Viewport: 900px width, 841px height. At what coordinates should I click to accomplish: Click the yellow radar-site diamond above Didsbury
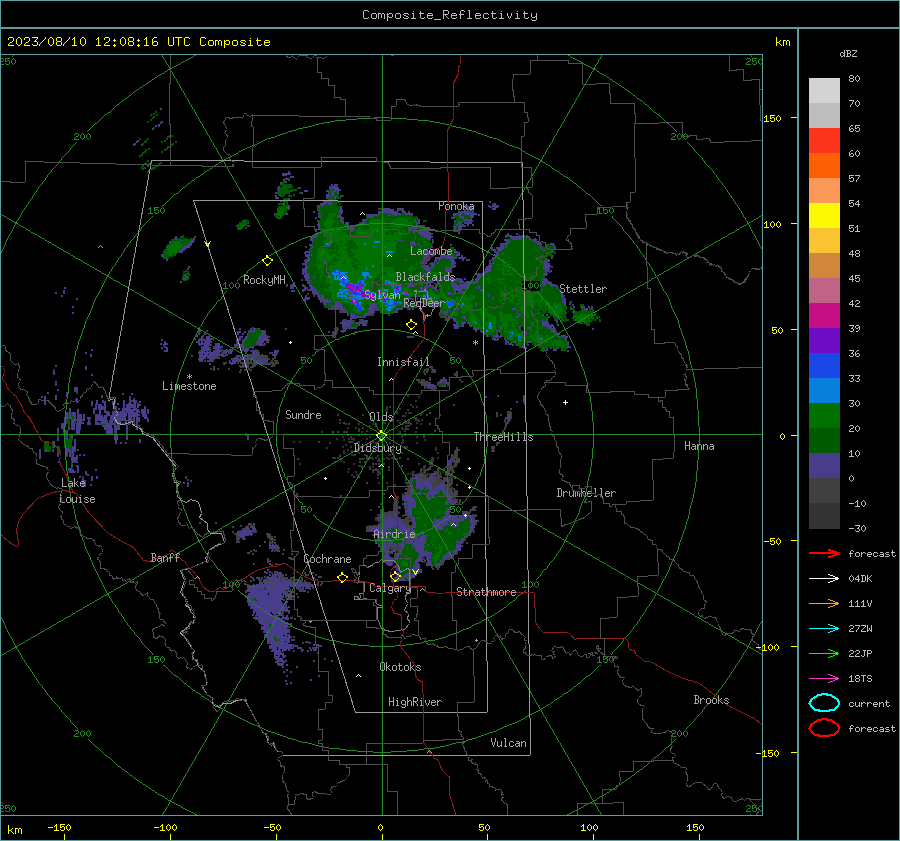(x=381, y=436)
